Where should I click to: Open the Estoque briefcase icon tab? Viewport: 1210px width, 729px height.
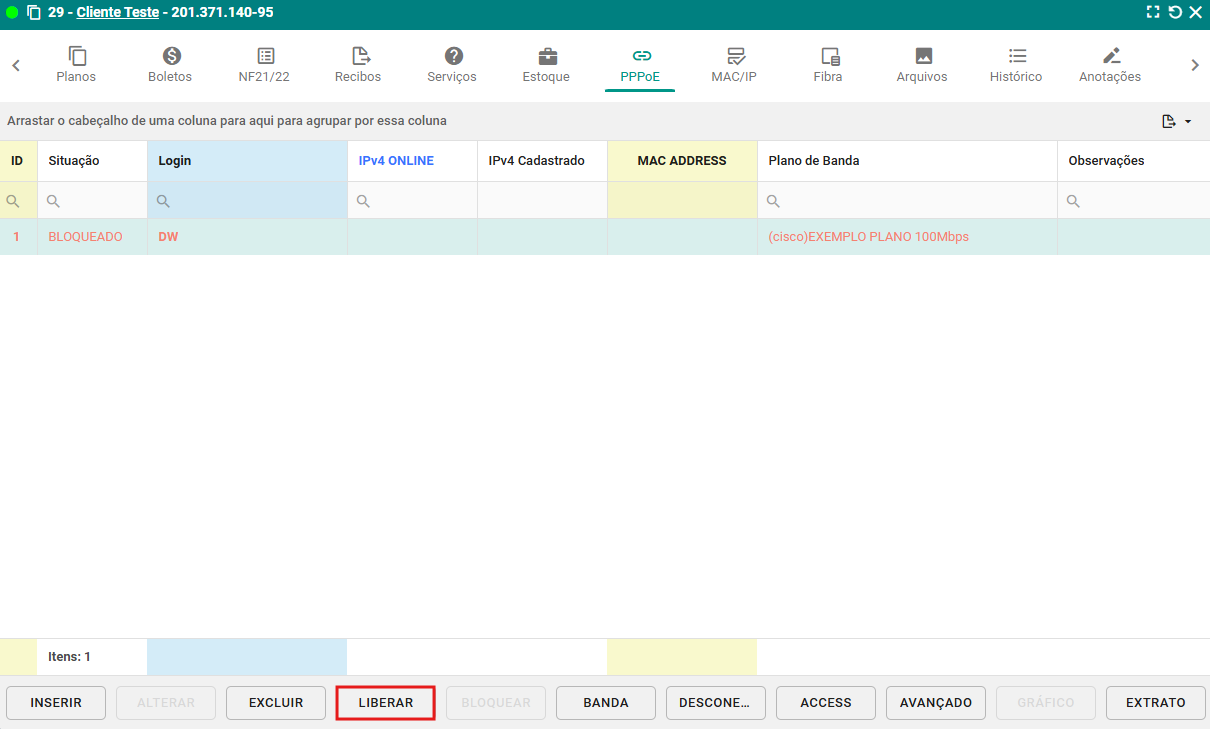tap(546, 65)
